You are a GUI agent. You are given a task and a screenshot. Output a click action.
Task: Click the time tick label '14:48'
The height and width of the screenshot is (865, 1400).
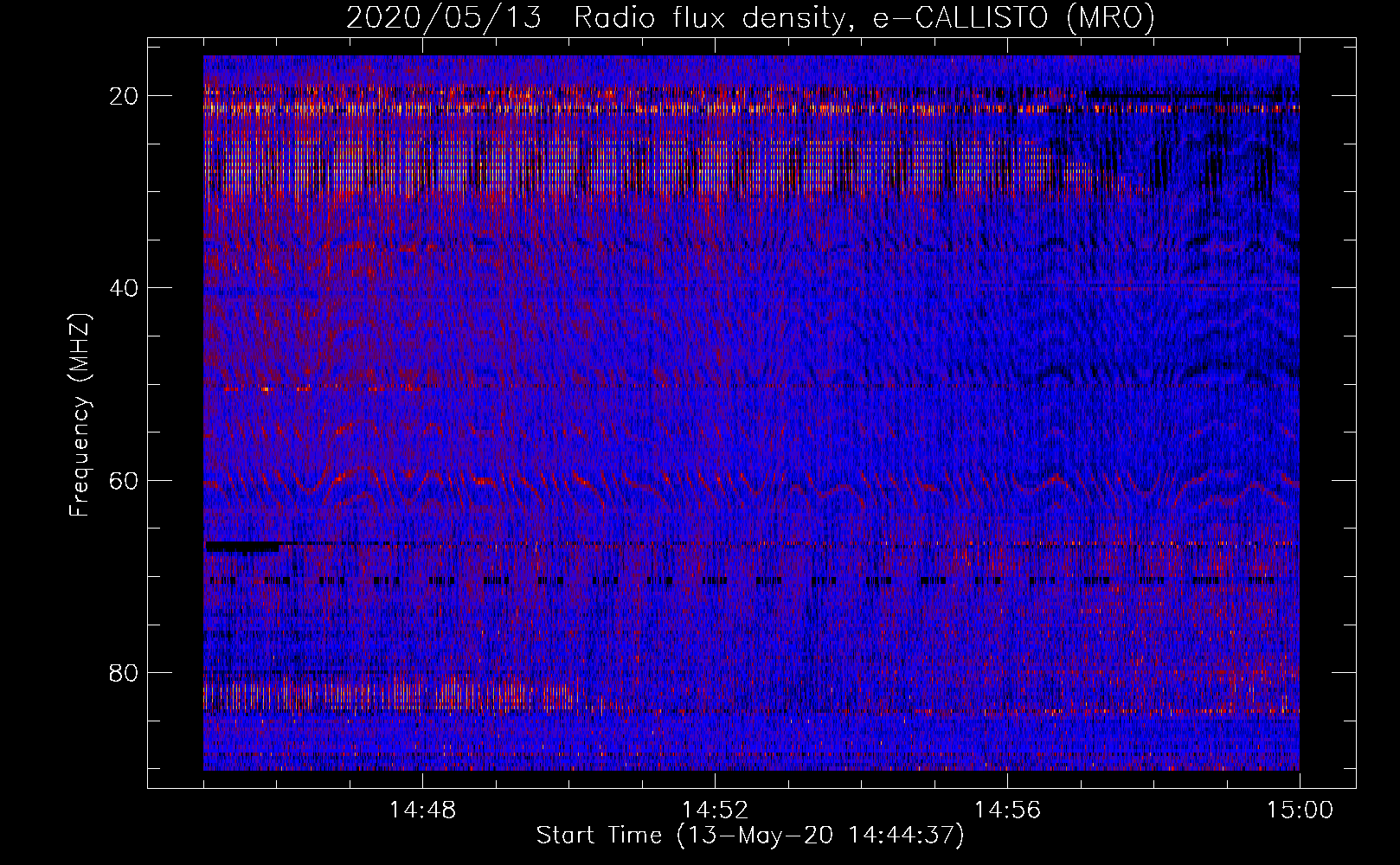click(422, 811)
